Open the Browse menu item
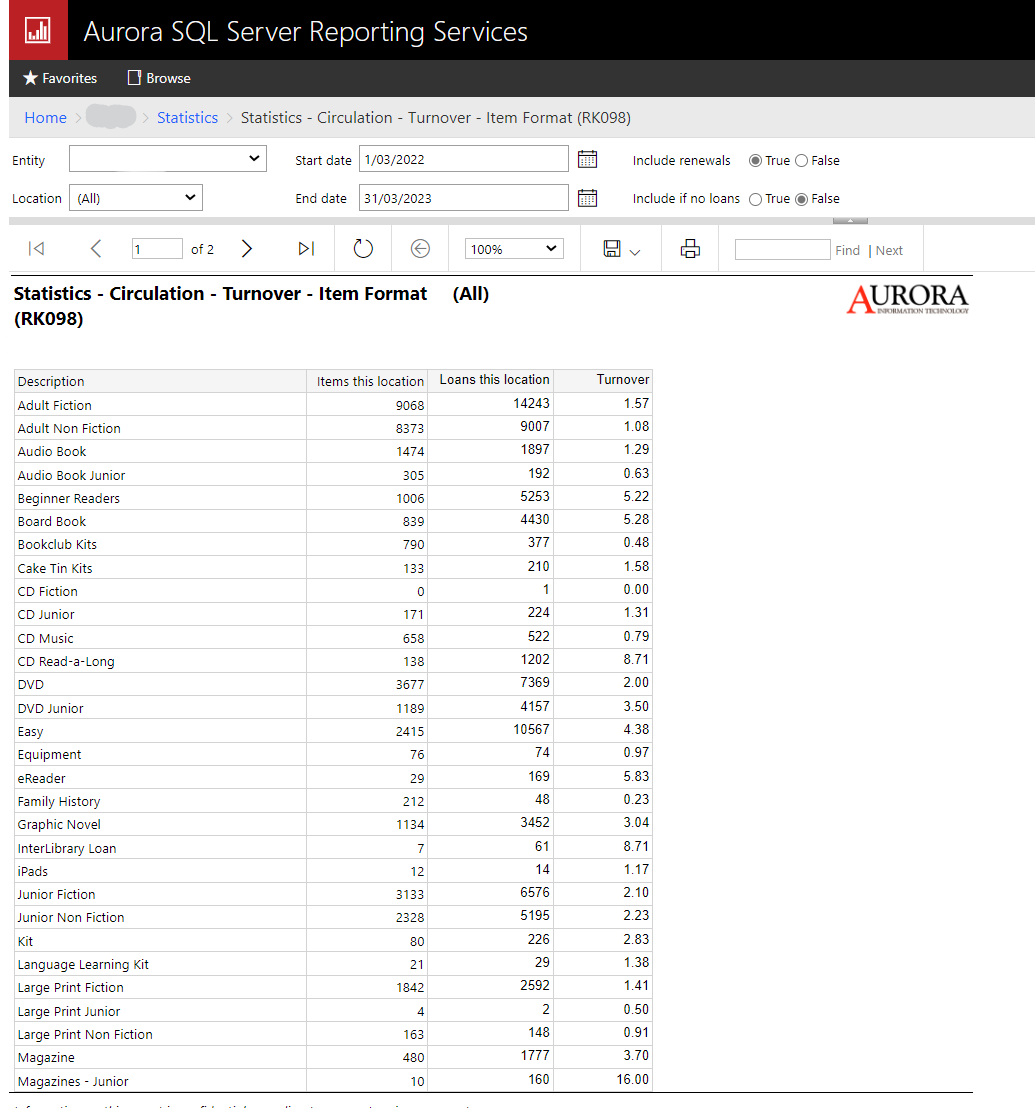 pyautogui.click(x=159, y=78)
